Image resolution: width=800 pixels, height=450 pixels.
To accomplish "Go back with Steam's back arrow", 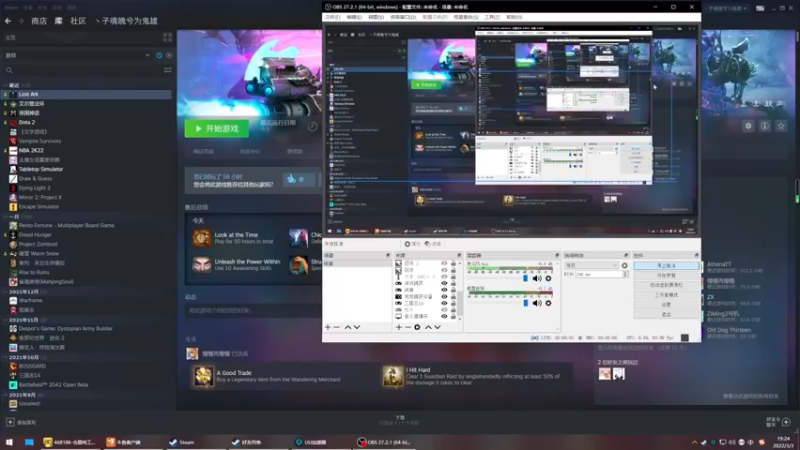I will tap(8, 21).
